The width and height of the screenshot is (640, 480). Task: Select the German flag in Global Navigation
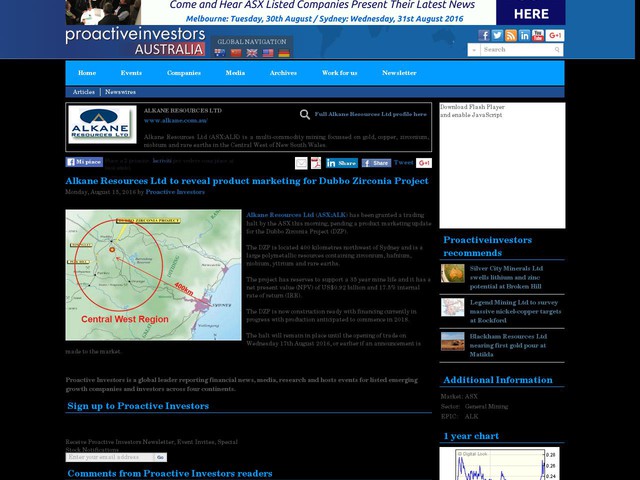click(284, 53)
